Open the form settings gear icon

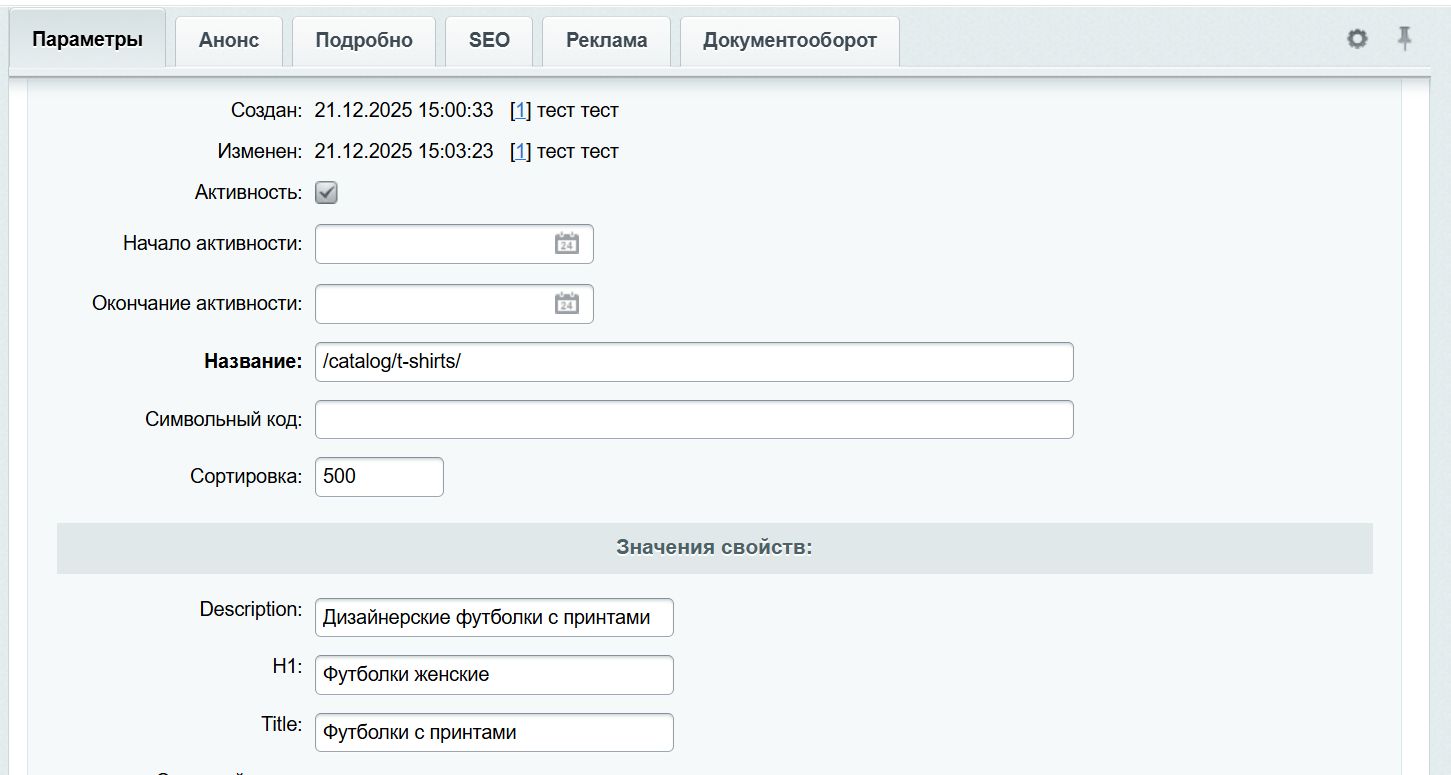point(1357,39)
